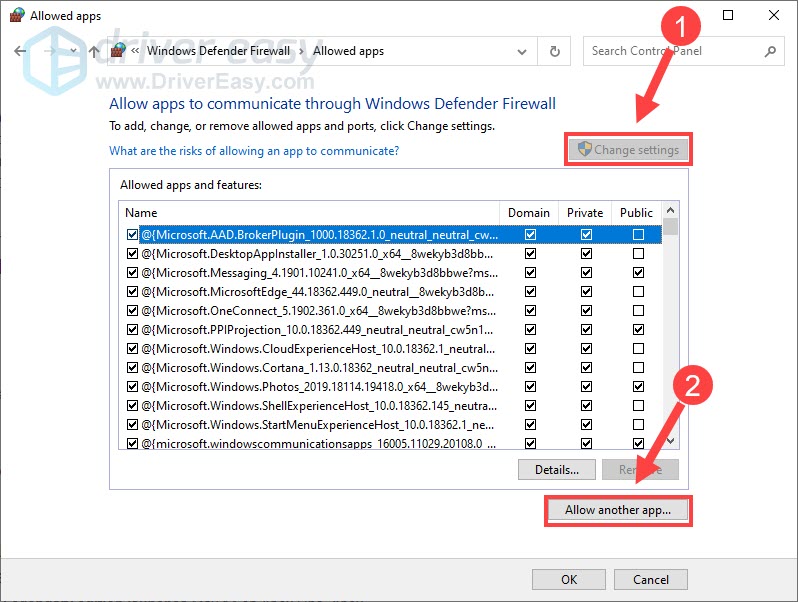
Task: Enable Public for Microsoft.Windows.ShellExperienceHost
Action: (638, 406)
